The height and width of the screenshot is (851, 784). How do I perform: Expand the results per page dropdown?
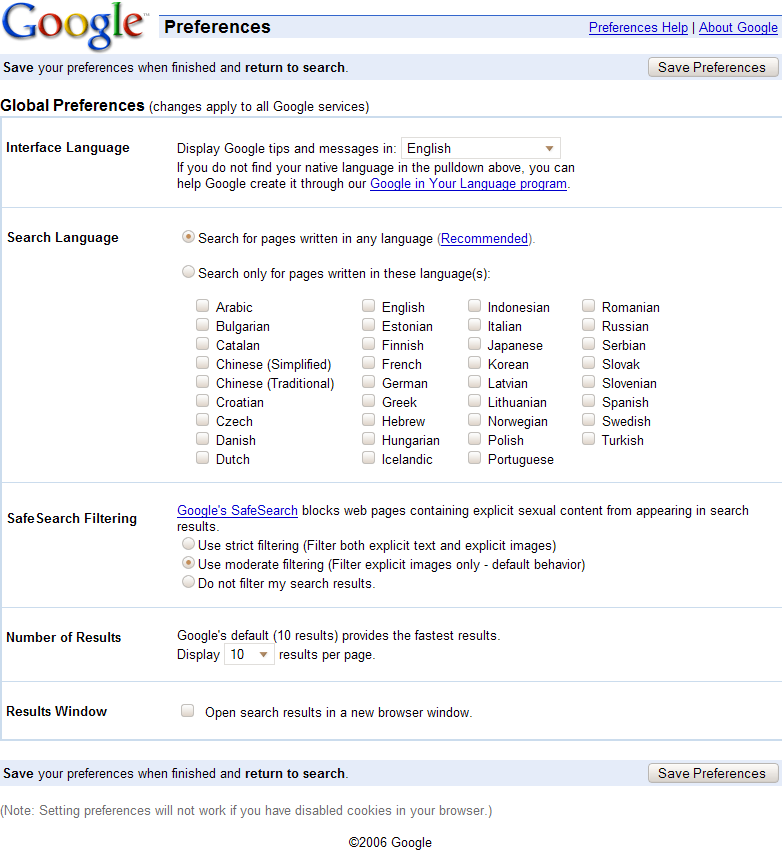(x=249, y=655)
